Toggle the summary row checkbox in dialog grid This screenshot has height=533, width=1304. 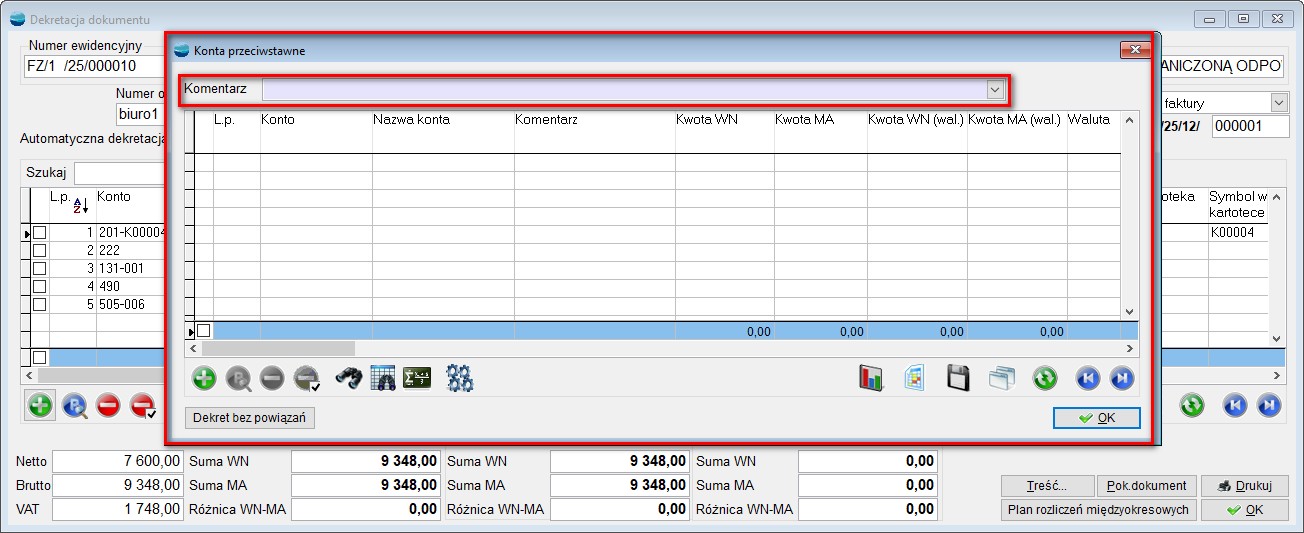(x=204, y=330)
